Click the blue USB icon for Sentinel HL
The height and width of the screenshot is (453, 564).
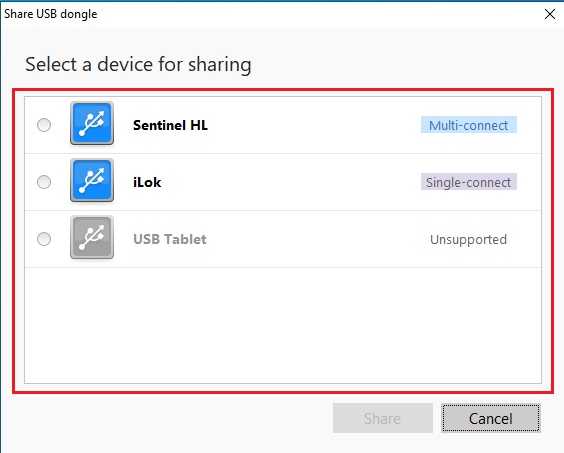(x=92, y=123)
